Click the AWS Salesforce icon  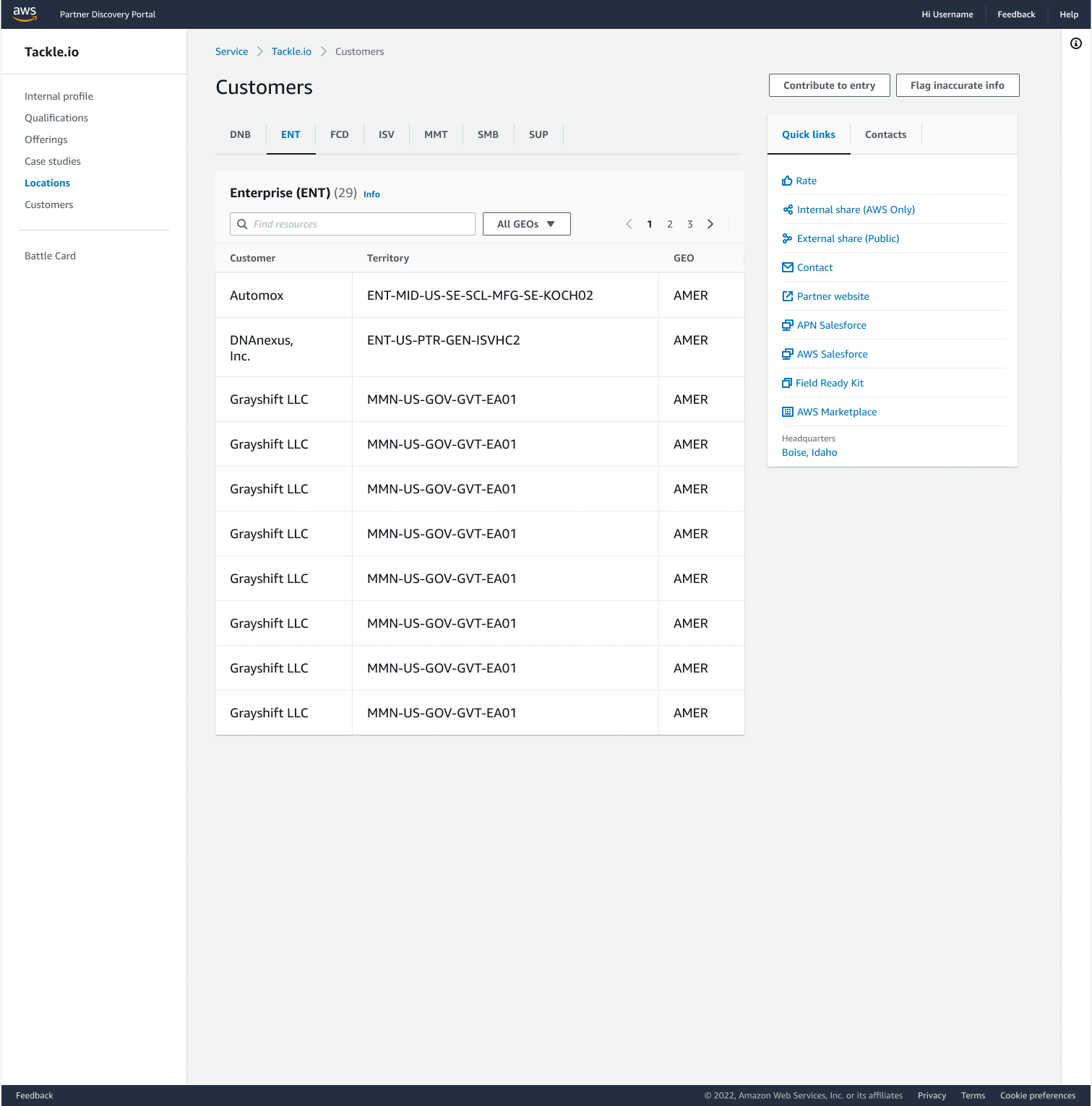[x=788, y=354]
